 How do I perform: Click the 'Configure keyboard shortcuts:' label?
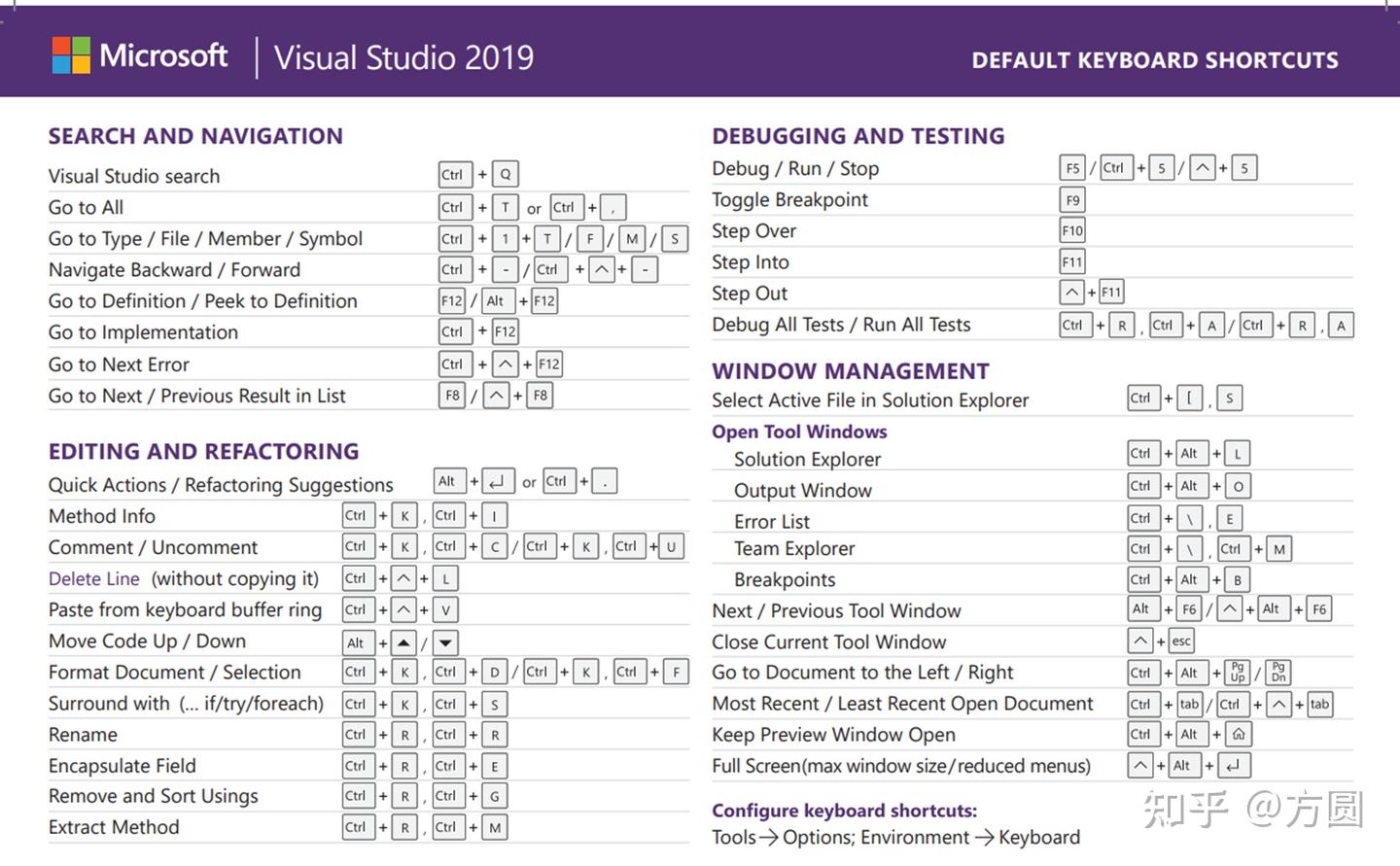[845, 811]
